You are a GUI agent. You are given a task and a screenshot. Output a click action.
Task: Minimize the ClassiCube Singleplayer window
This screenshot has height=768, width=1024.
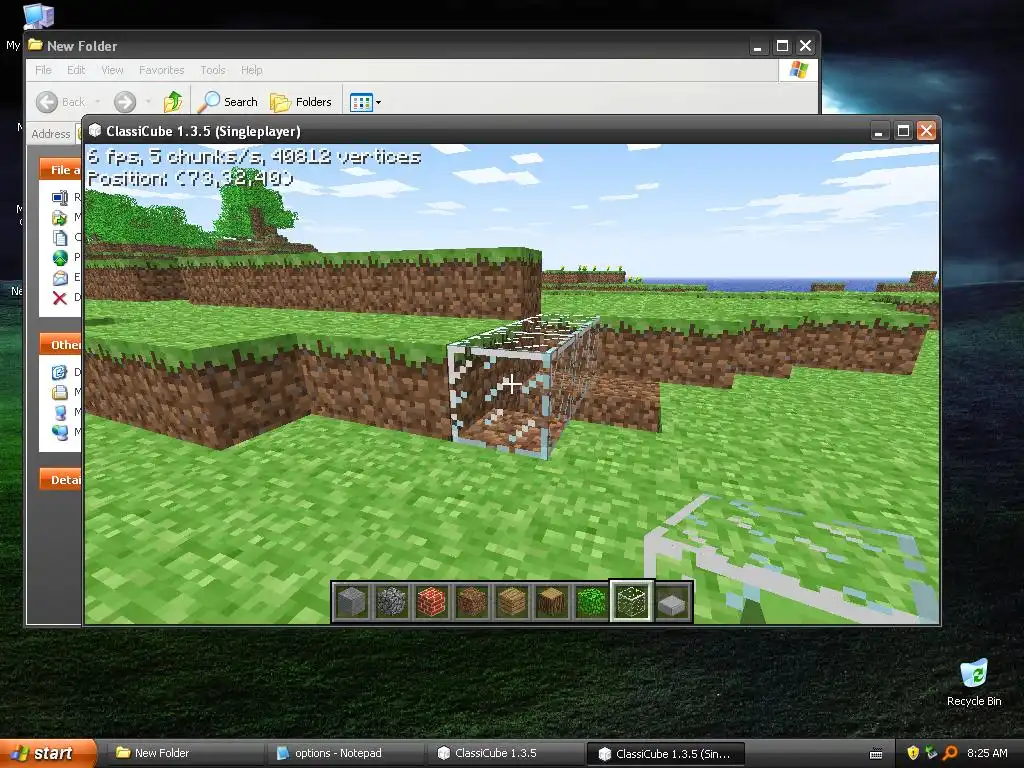click(x=879, y=131)
